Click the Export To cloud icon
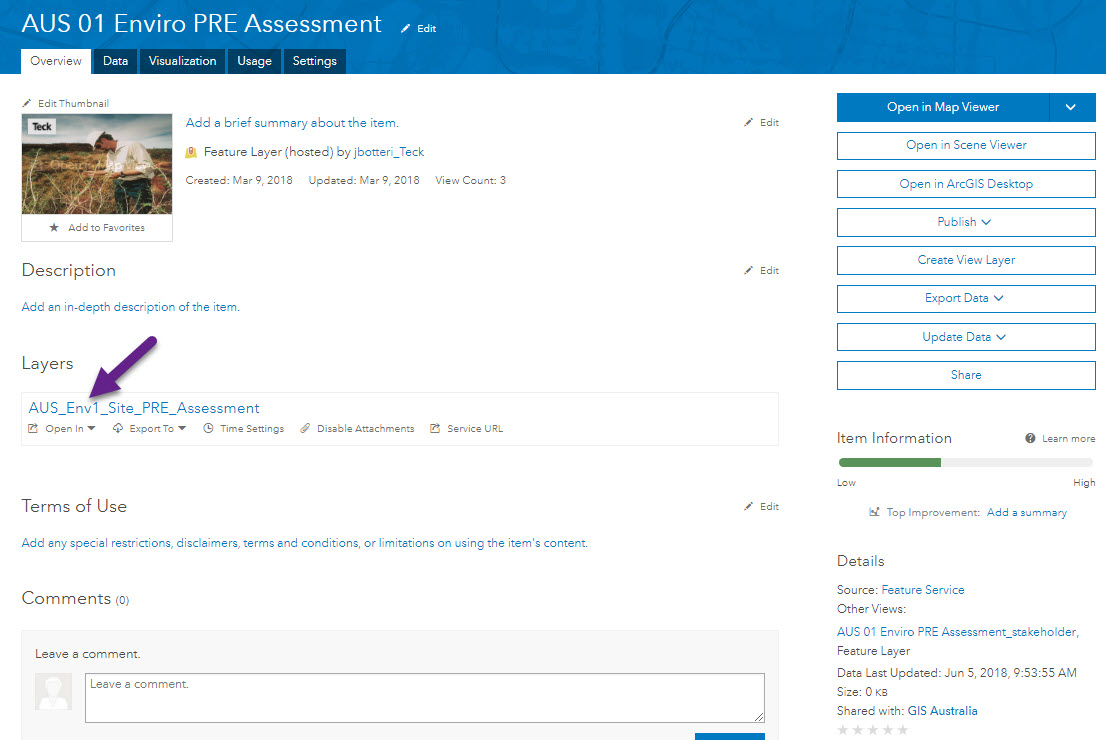Viewport: 1106px width, 740px height. [x=118, y=428]
